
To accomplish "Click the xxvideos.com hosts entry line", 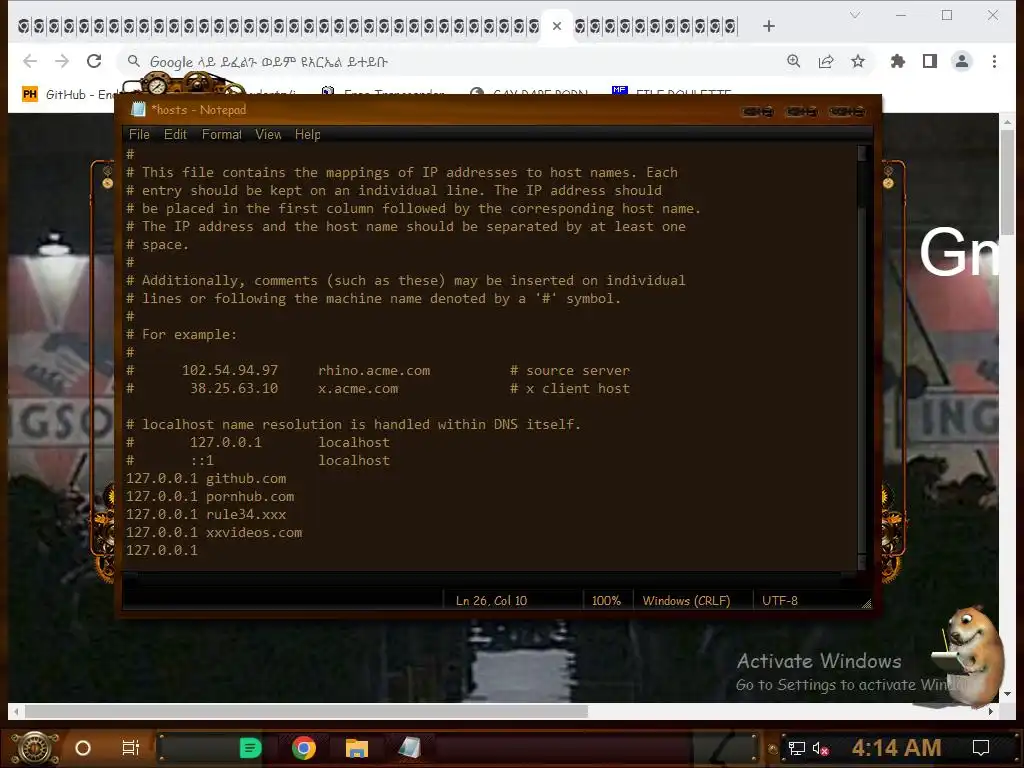I will click(x=214, y=532).
